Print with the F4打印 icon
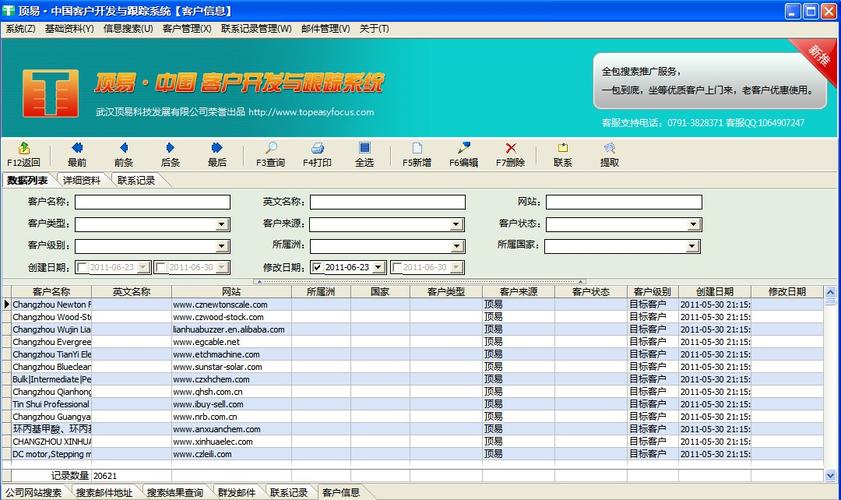This screenshot has width=841, height=500. click(317, 155)
